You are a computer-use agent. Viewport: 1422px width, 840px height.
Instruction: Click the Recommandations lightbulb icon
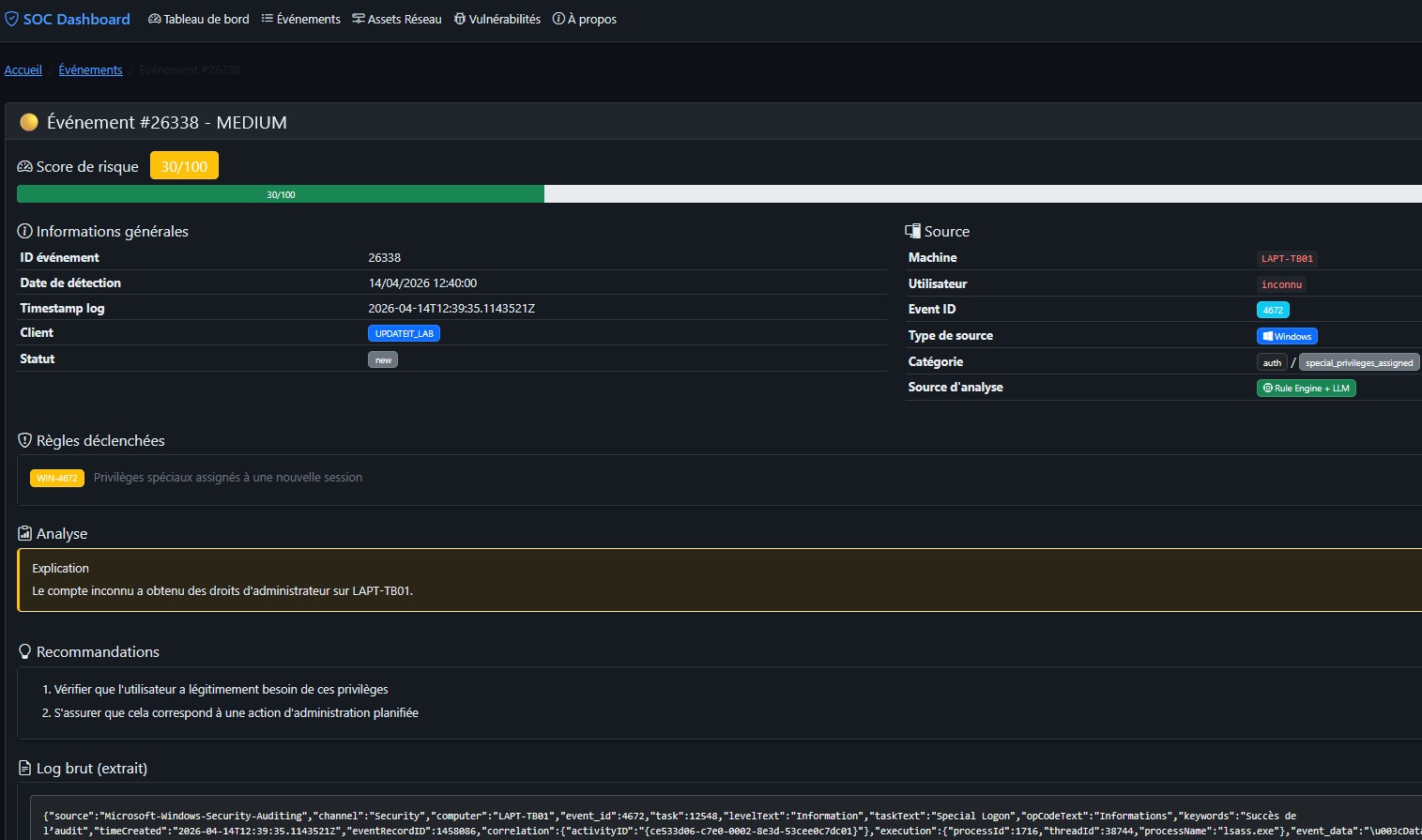(25, 651)
